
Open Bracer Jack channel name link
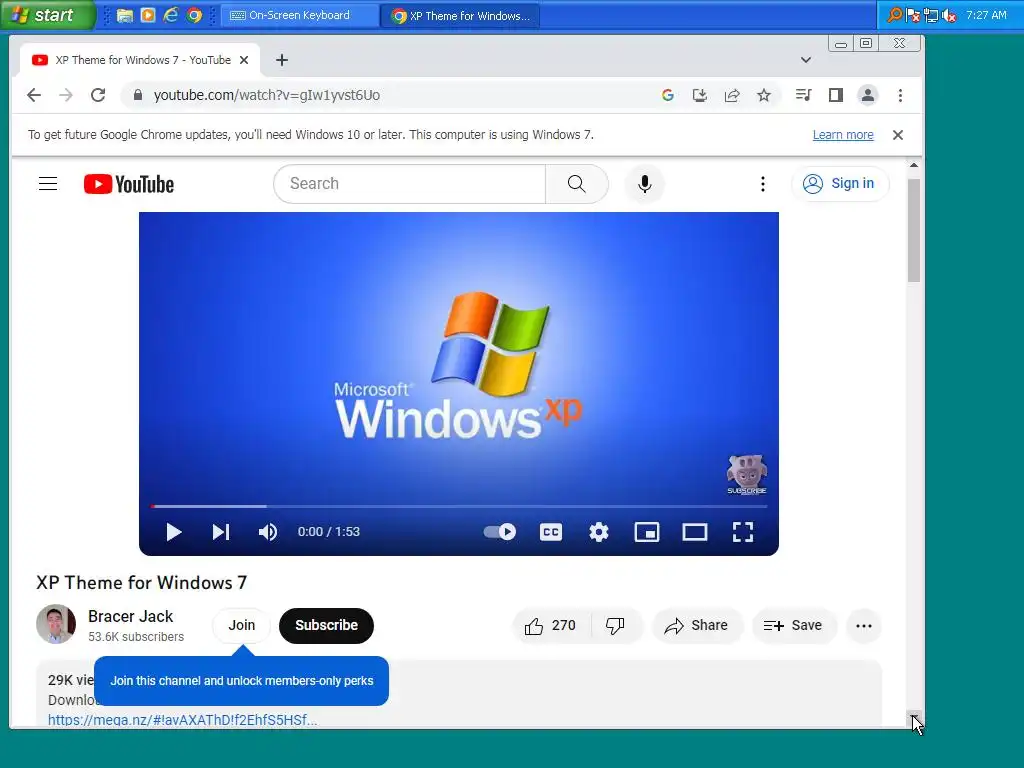click(x=131, y=616)
